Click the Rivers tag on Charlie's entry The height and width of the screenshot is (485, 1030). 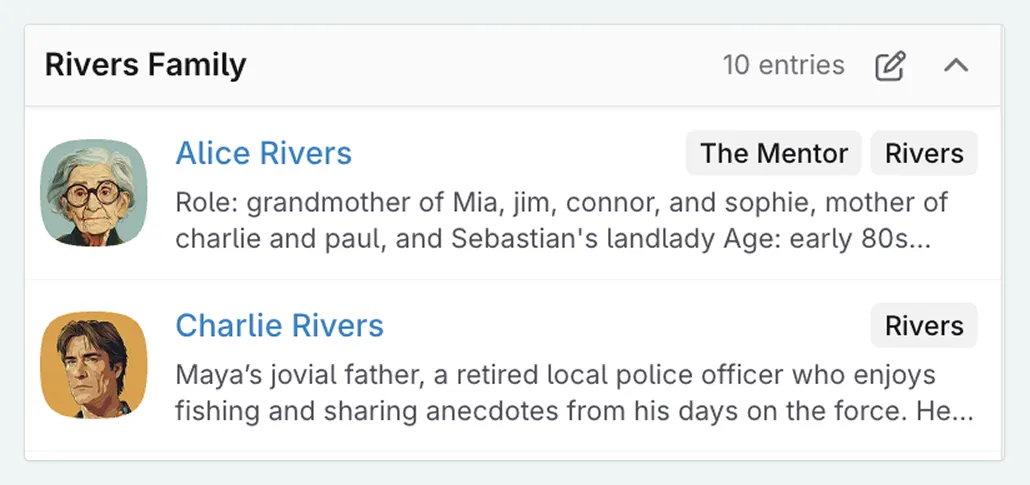click(923, 325)
